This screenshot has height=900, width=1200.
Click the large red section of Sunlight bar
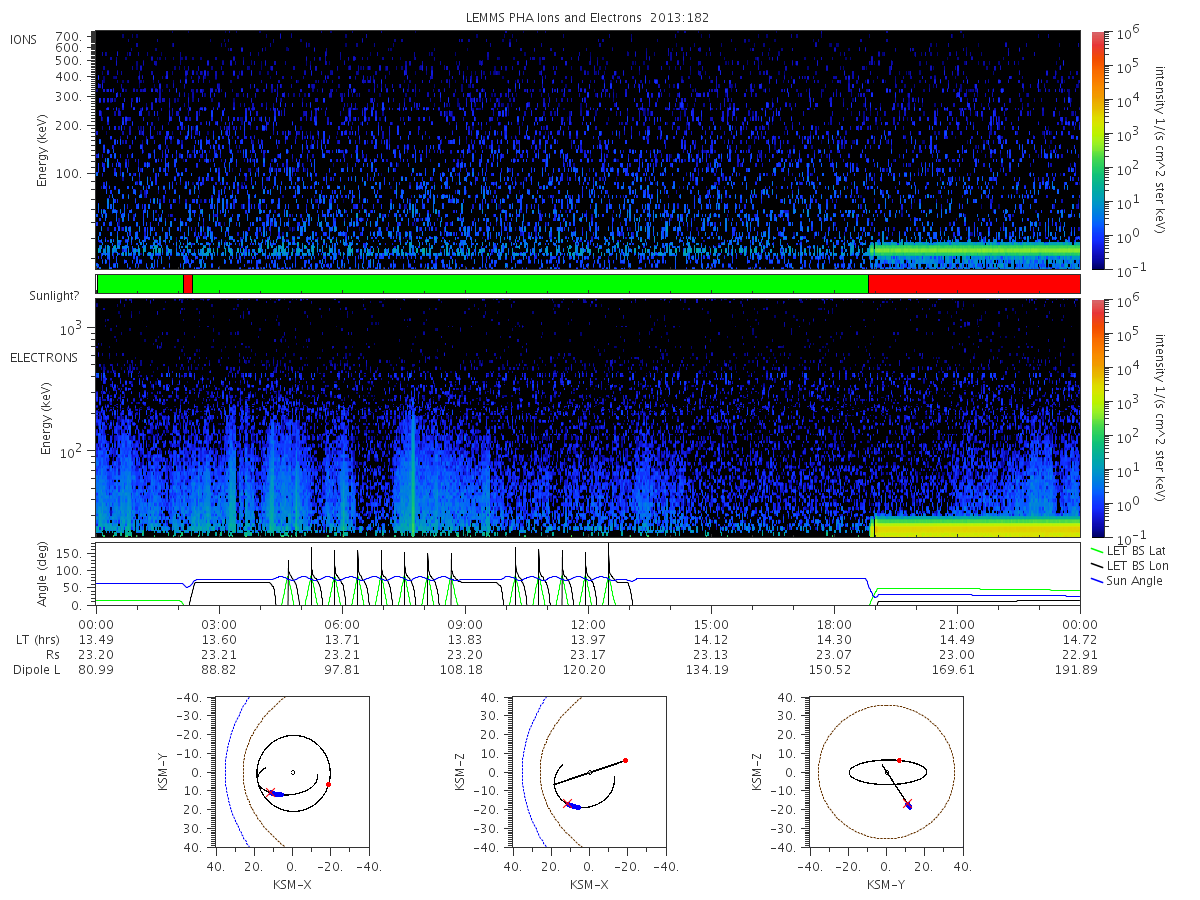pos(974,284)
